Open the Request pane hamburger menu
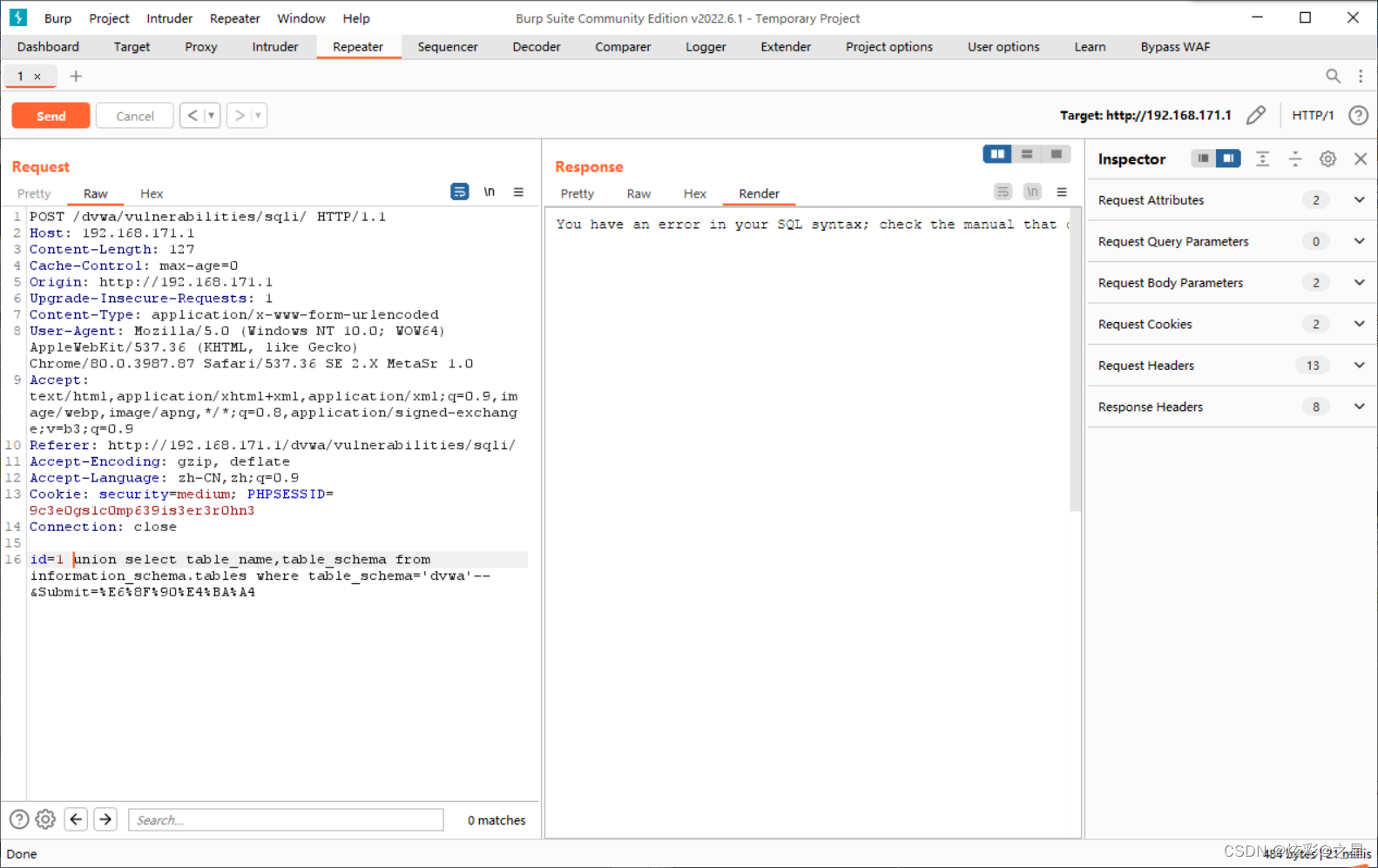The width and height of the screenshot is (1378, 868). (518, 192)
